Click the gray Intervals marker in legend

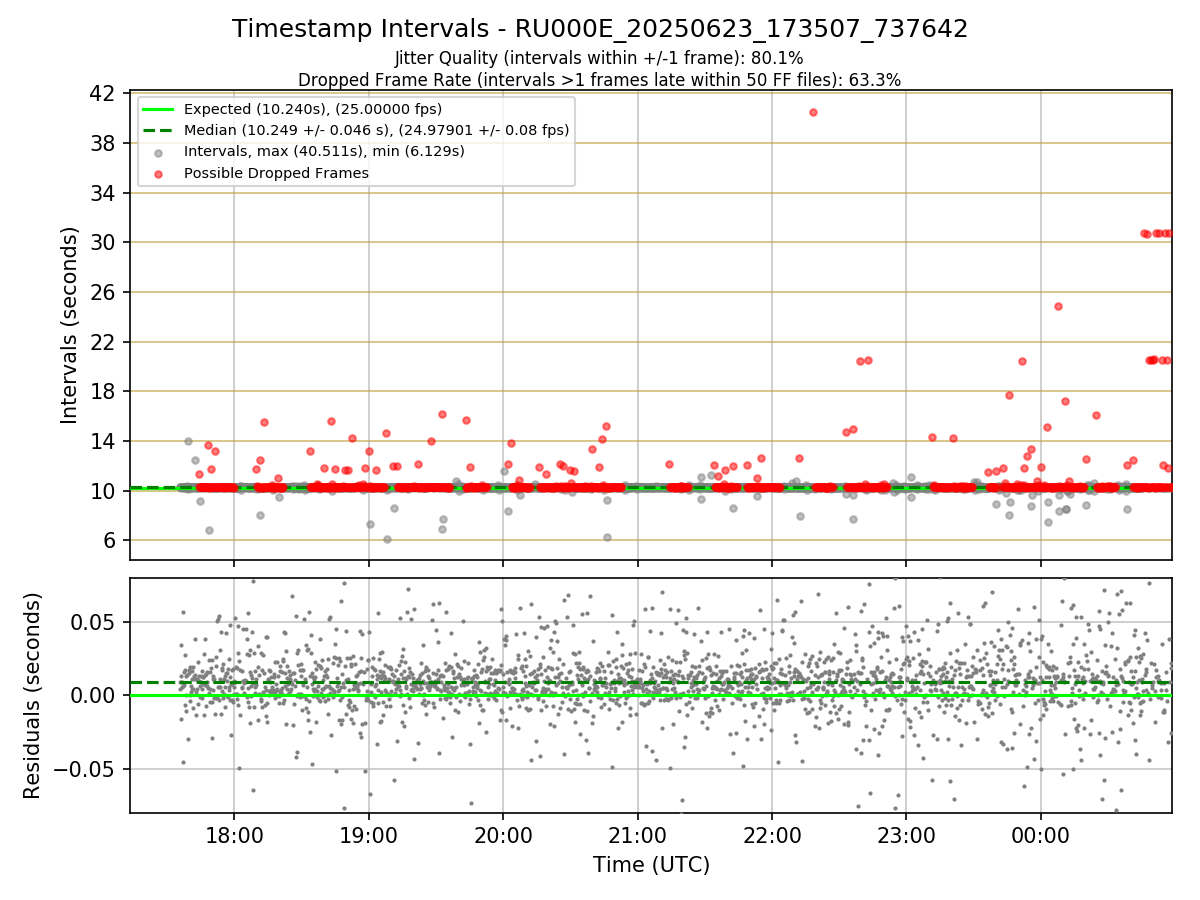click(x=159, y=152)
